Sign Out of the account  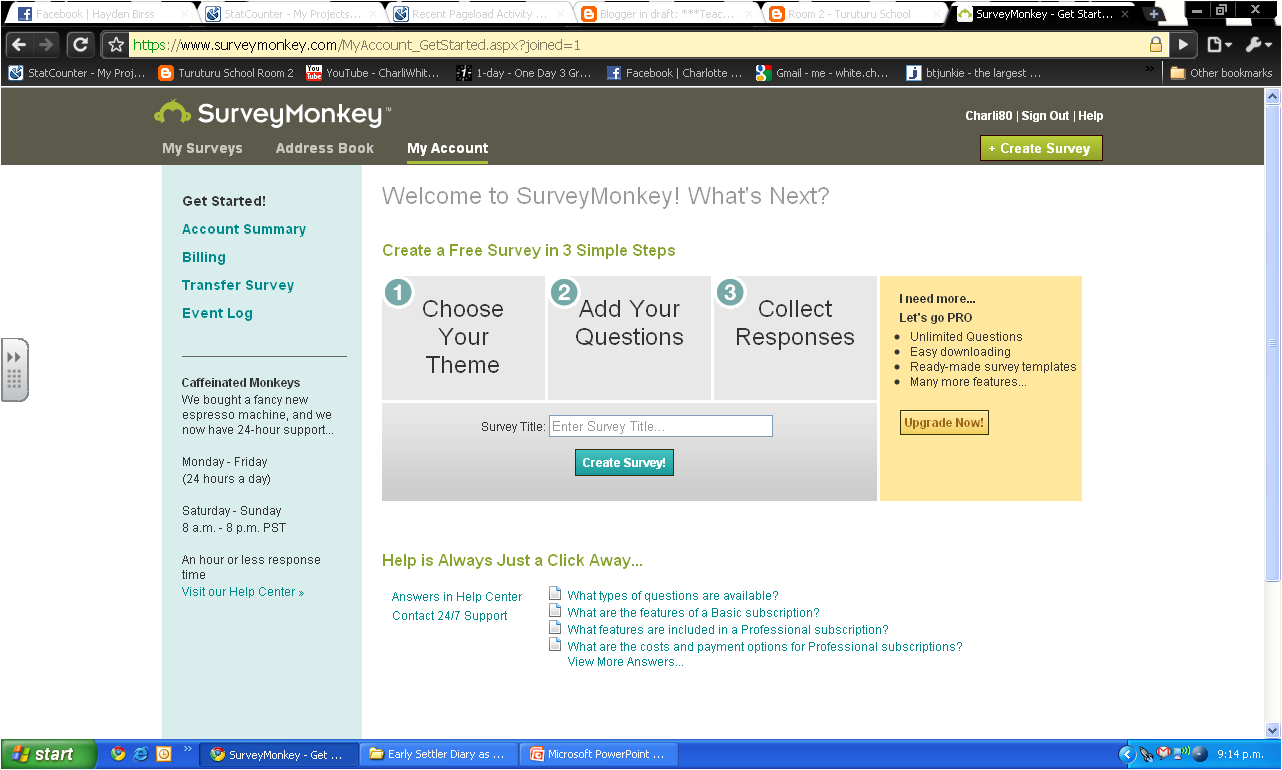[x=1045, y=116]
